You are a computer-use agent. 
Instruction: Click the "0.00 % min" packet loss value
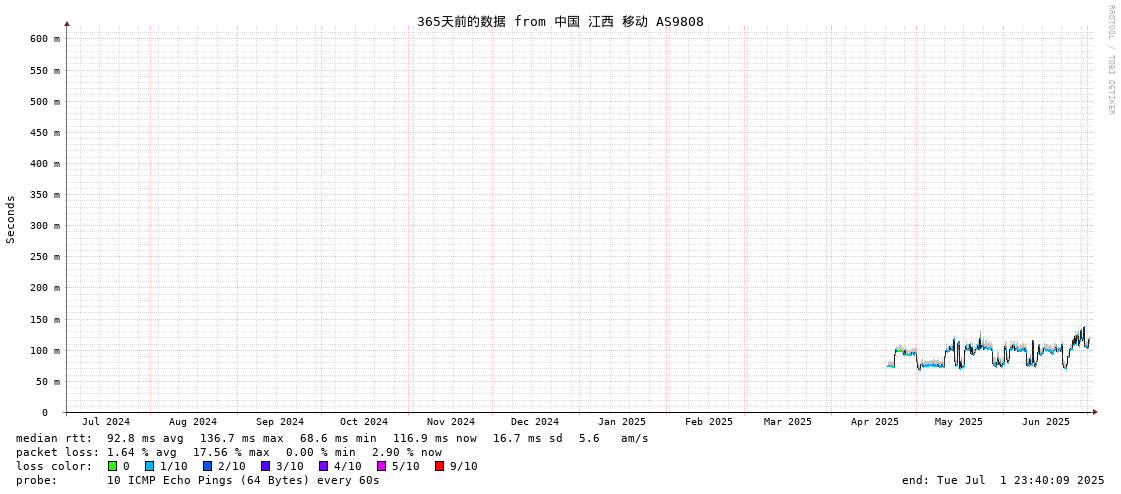click(x=325, y=452)
